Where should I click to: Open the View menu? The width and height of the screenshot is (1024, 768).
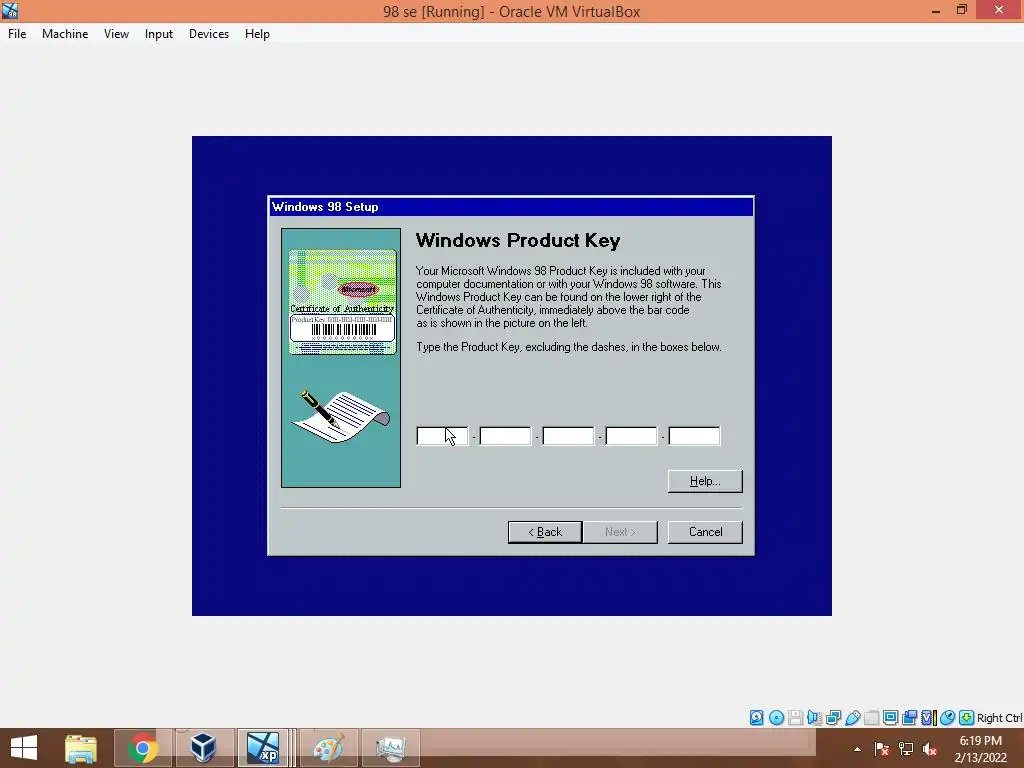point(116,34)
